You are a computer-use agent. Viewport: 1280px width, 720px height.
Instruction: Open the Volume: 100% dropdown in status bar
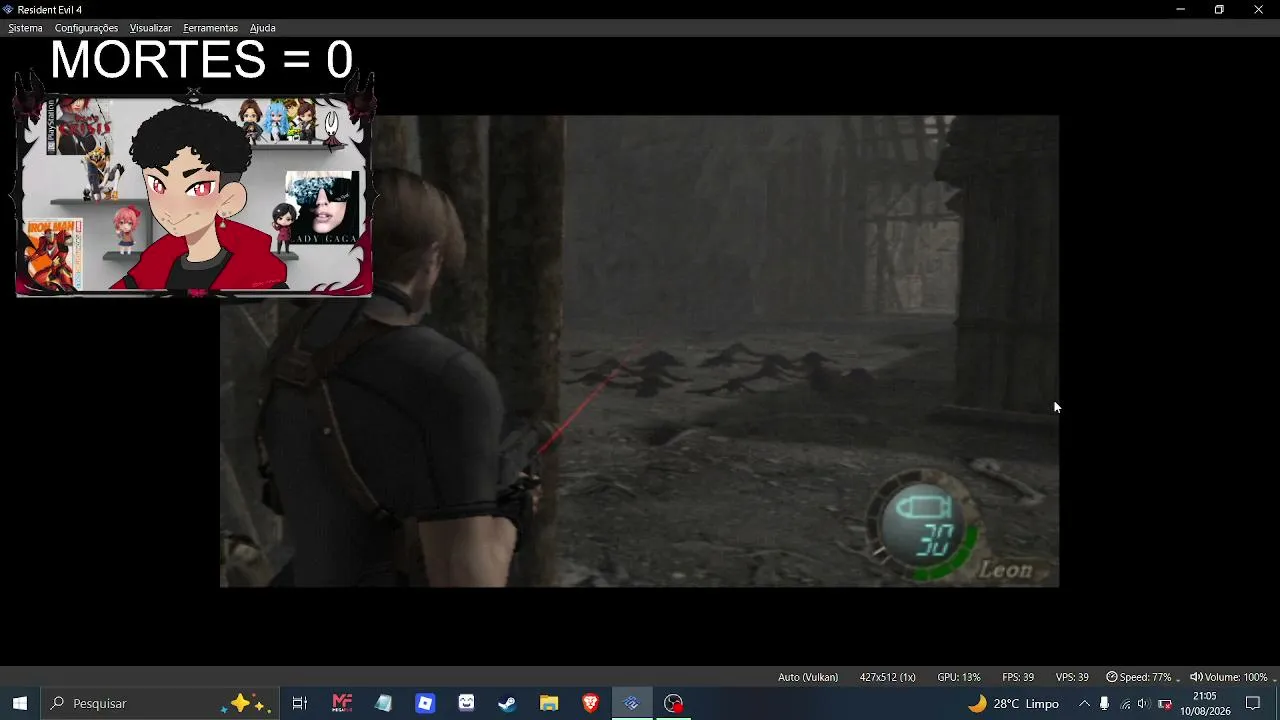coord(1231,677)
